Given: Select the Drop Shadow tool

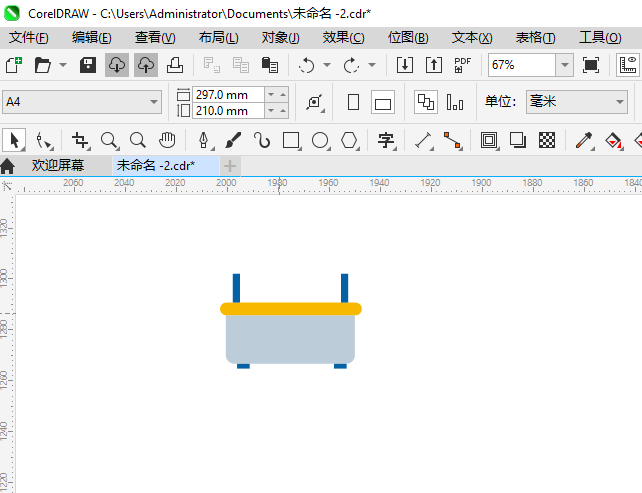Looking at the screenshot, I should (x=518, y=140).
